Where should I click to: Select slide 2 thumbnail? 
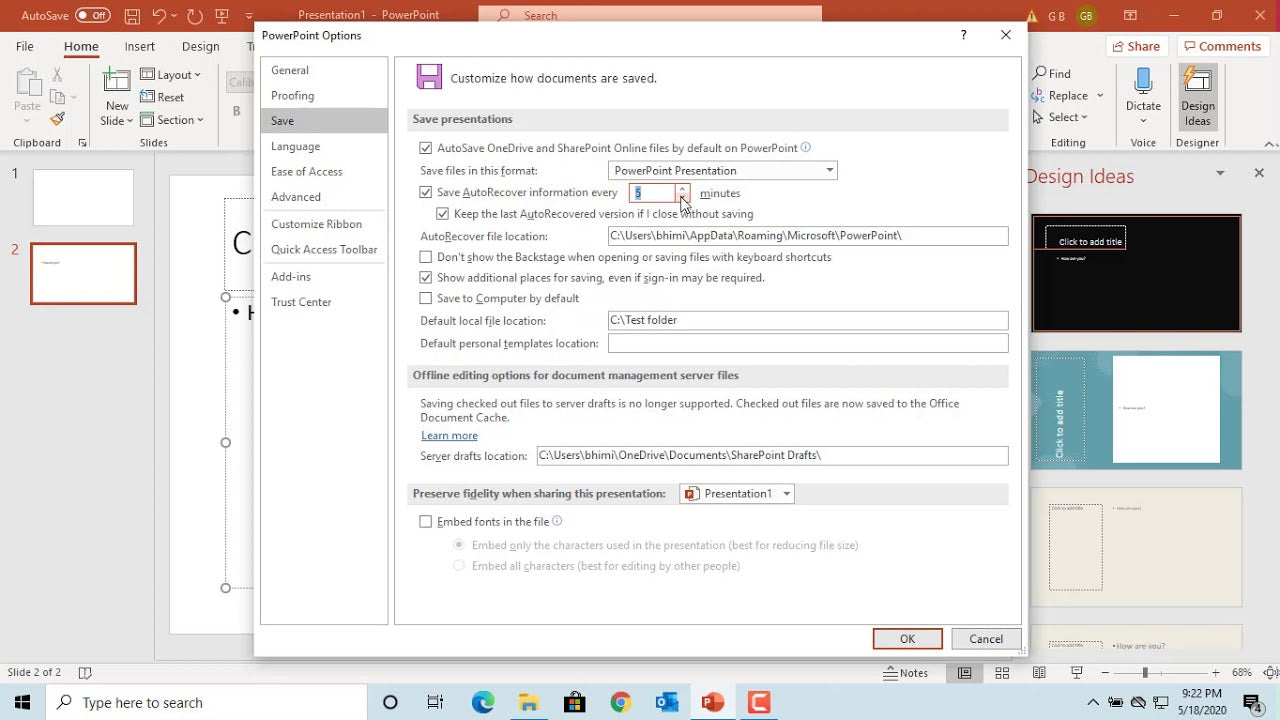pyautogui.click(x=83, y=273)
